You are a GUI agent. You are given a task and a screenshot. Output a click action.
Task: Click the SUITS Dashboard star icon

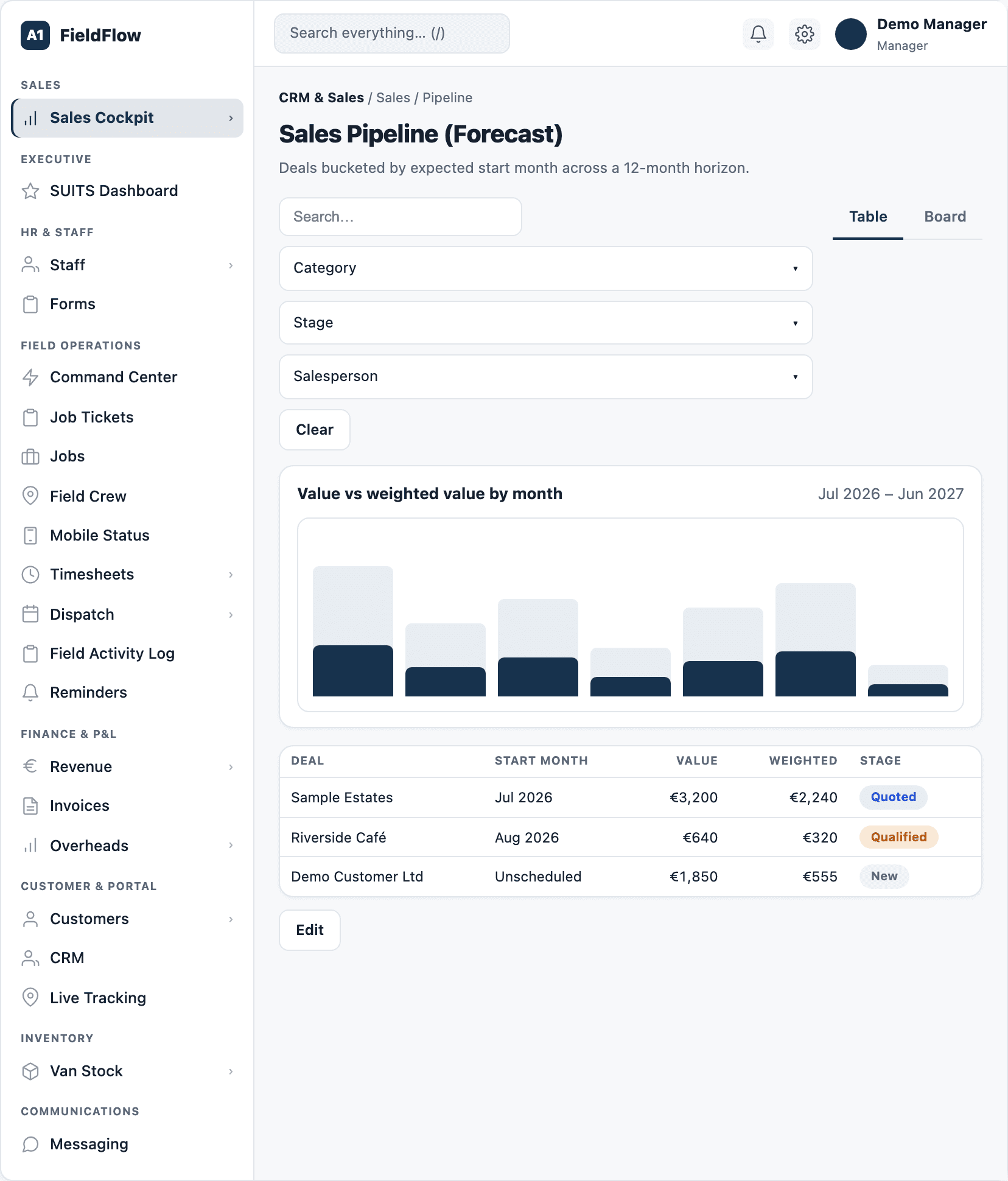(30, 191)
